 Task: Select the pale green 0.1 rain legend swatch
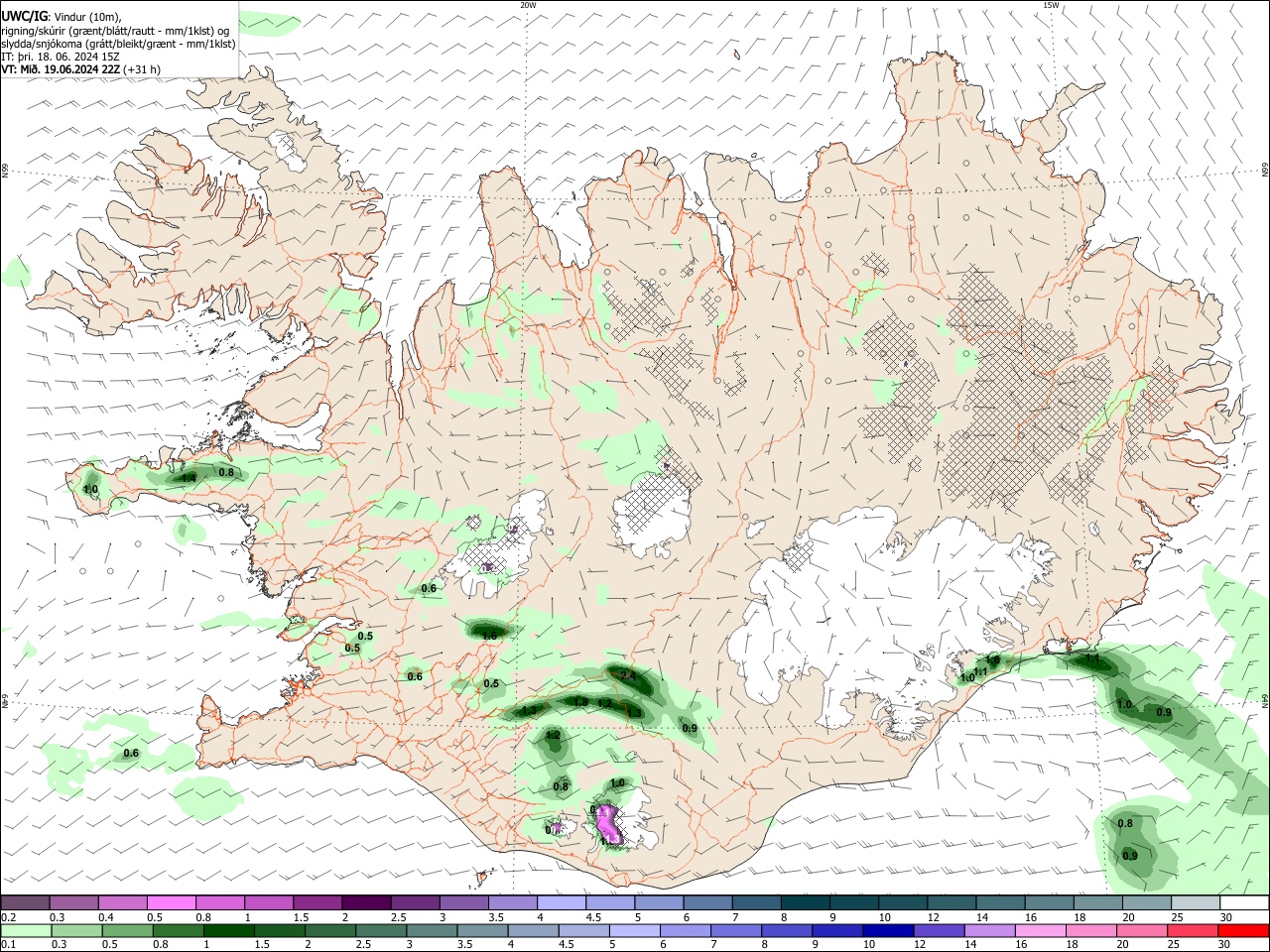(25, 930)
